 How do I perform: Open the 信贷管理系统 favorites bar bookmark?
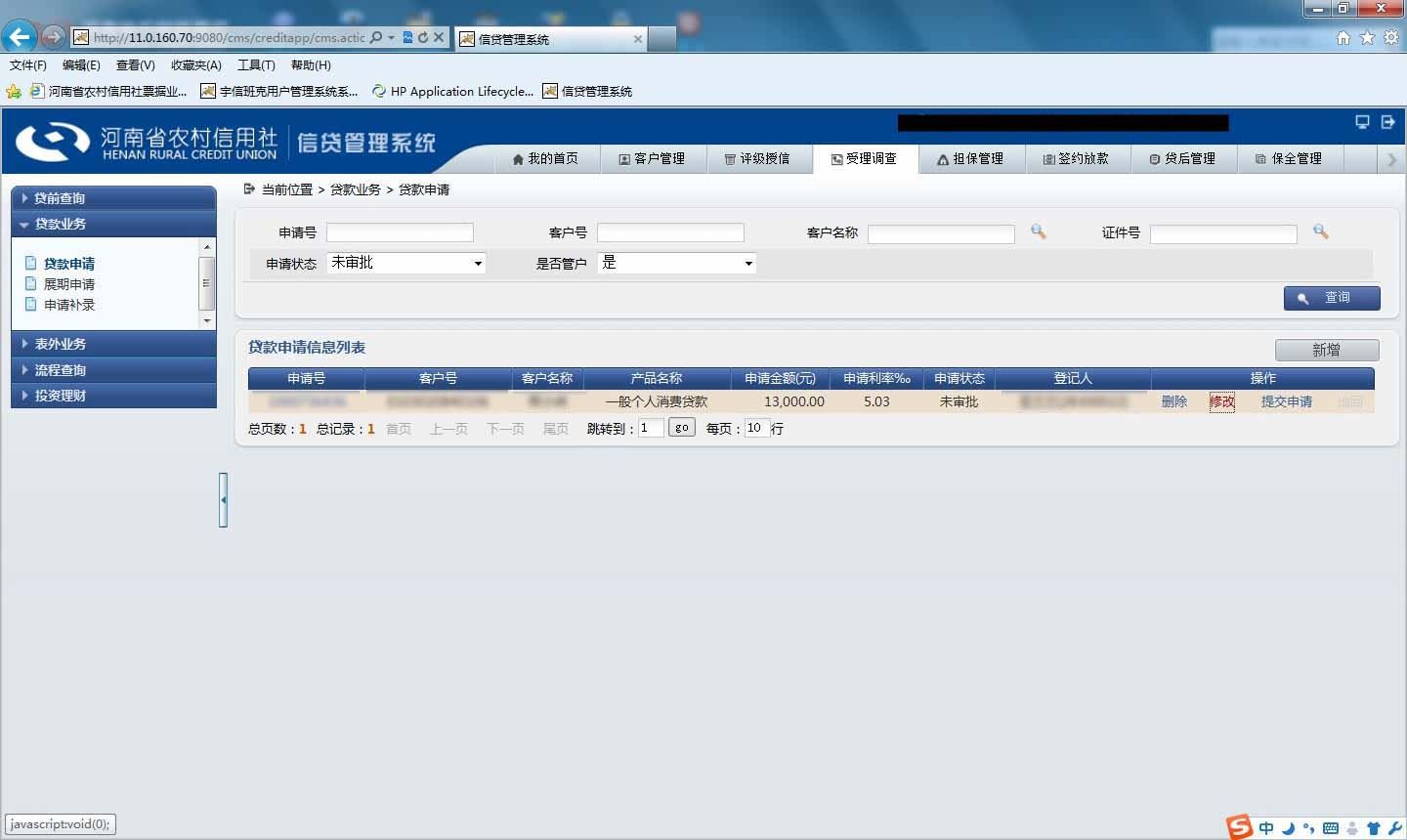click(587, 91)
